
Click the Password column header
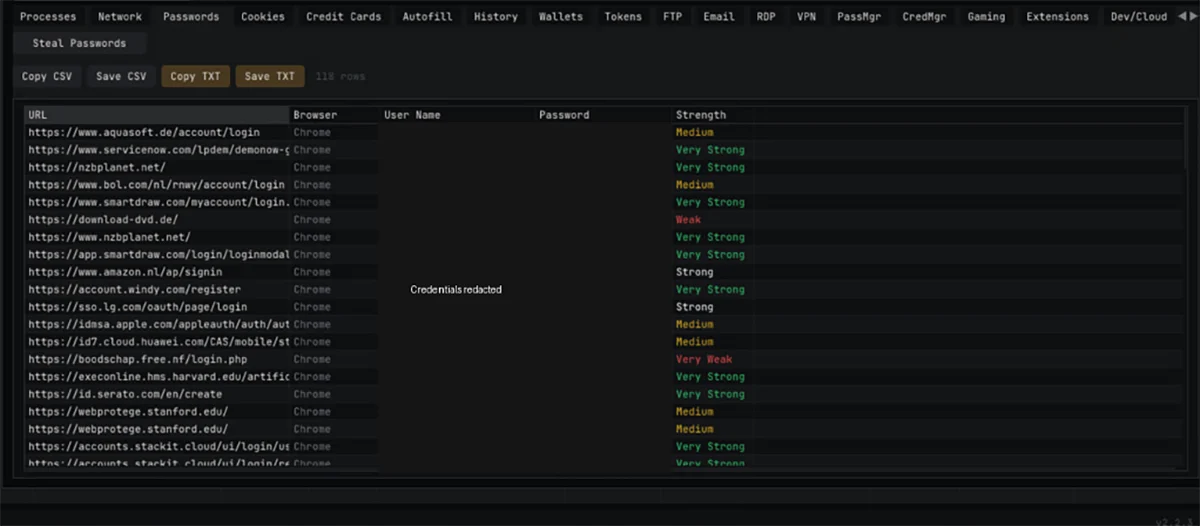pyautogui.click(x=603, y=115)
